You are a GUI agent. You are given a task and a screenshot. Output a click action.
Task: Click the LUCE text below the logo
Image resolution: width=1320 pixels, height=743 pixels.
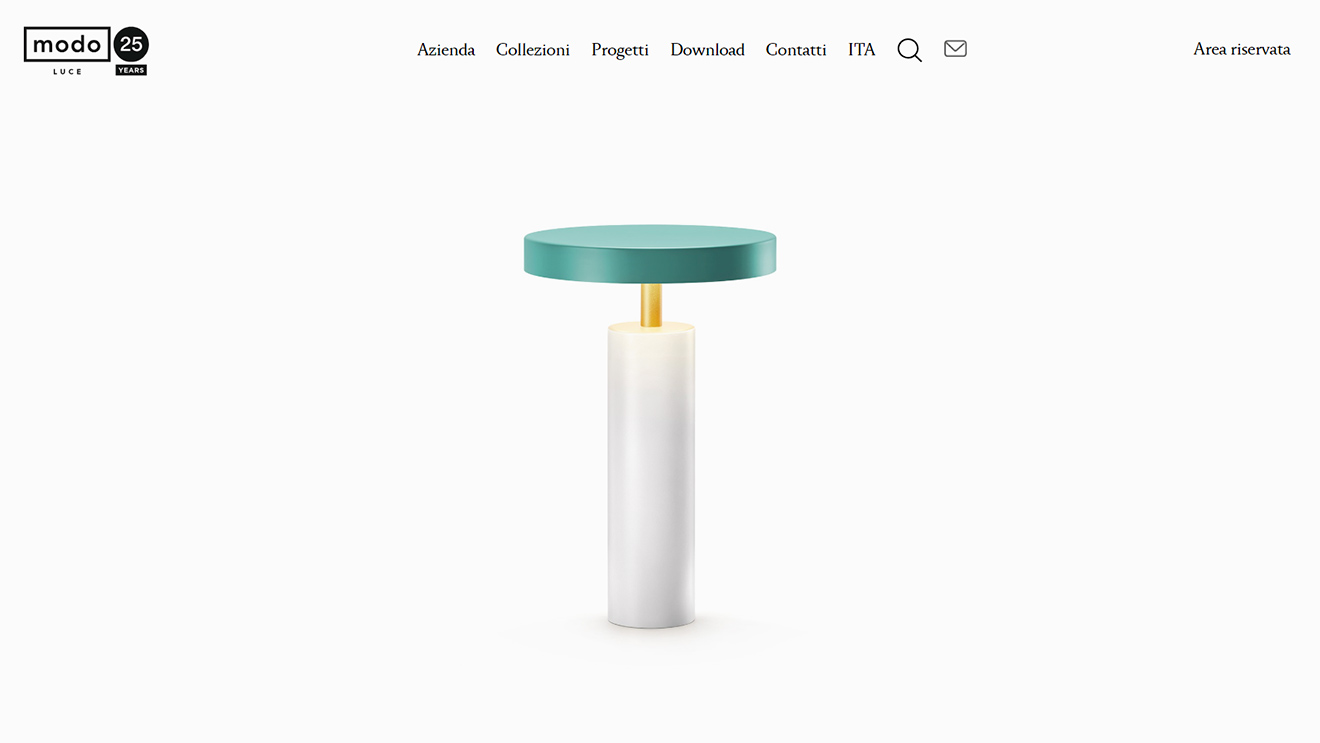pyautogui.click(x=68, y=72)
